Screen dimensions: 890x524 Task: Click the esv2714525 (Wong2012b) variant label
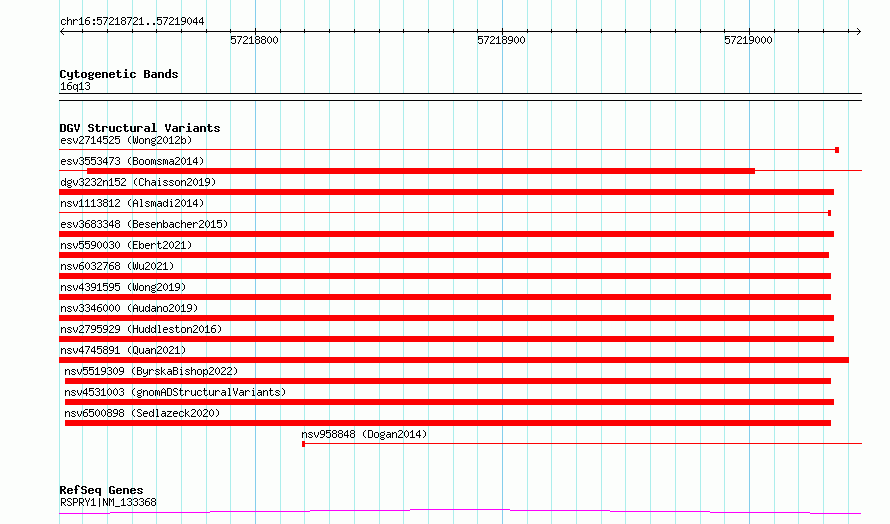point(126,140)
